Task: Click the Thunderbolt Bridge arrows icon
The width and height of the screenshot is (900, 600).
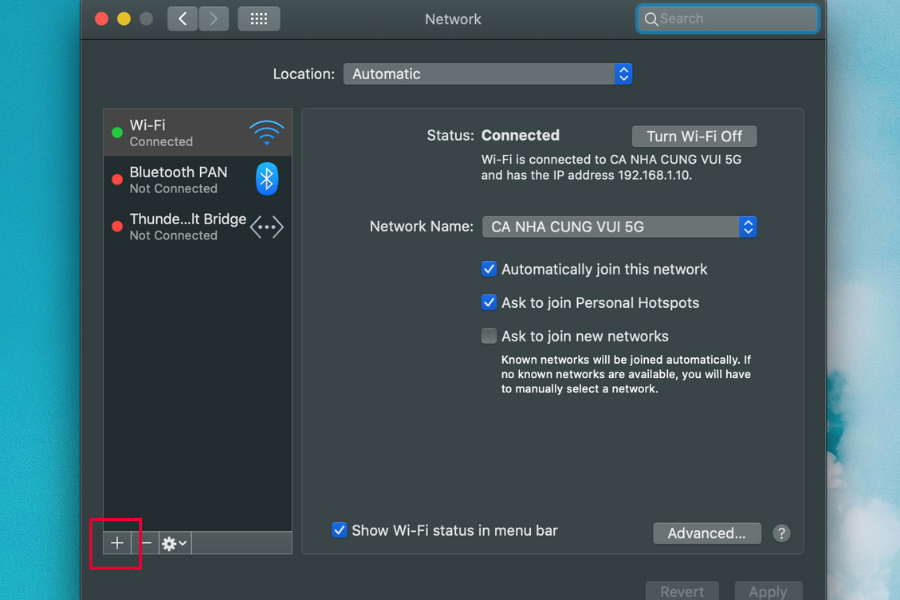Action: 266,227
